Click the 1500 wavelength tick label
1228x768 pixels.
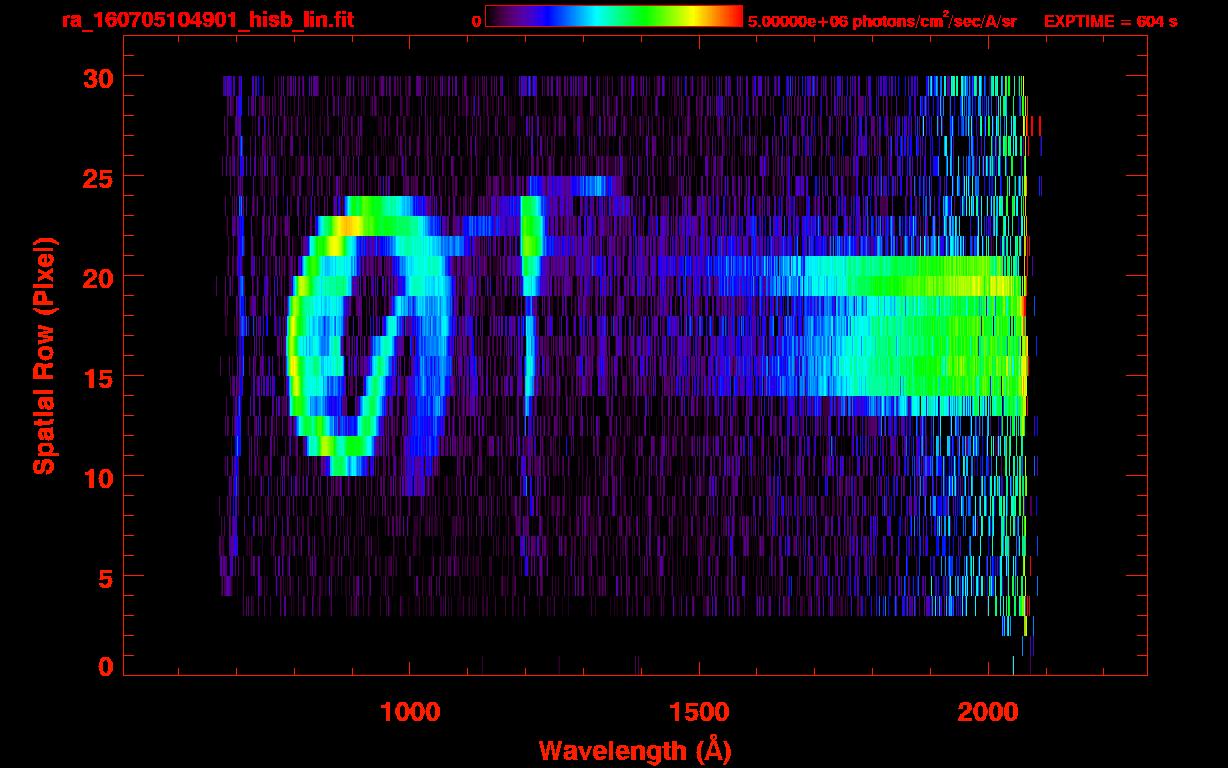click(699, 712)
